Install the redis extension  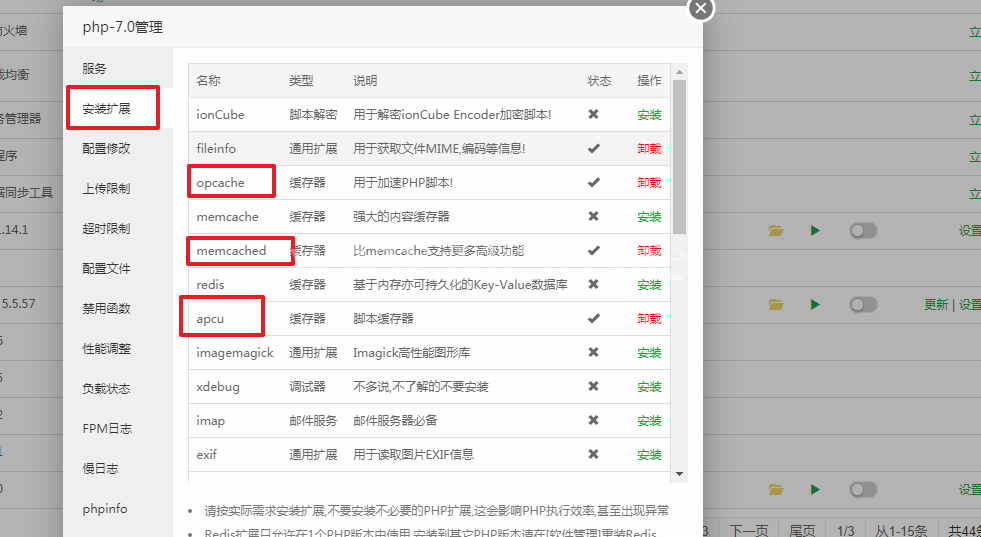pos(649,285)
